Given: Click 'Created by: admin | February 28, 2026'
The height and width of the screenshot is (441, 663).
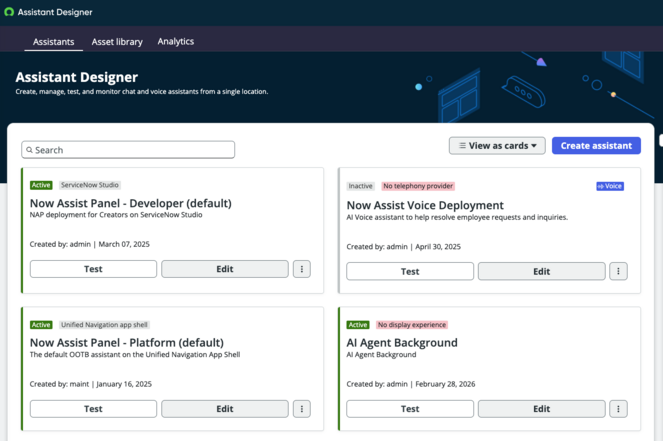Looking at the screenshot, I should 411,384.
